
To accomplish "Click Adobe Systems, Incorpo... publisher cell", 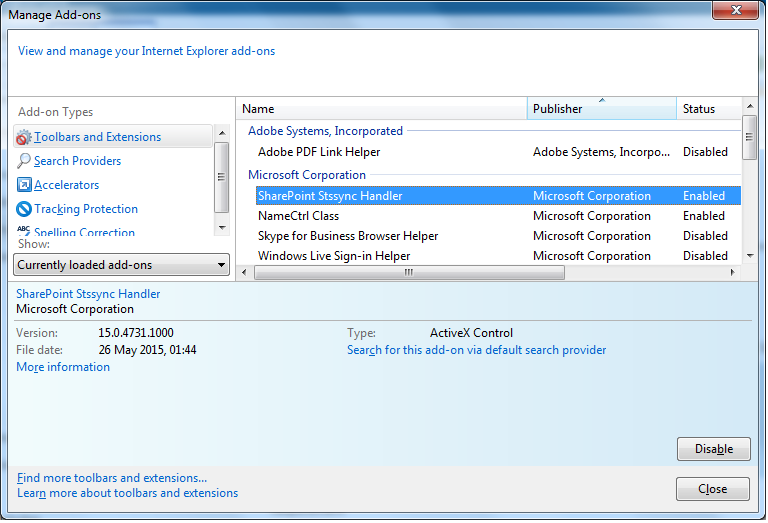I will (x=601, y=152).
